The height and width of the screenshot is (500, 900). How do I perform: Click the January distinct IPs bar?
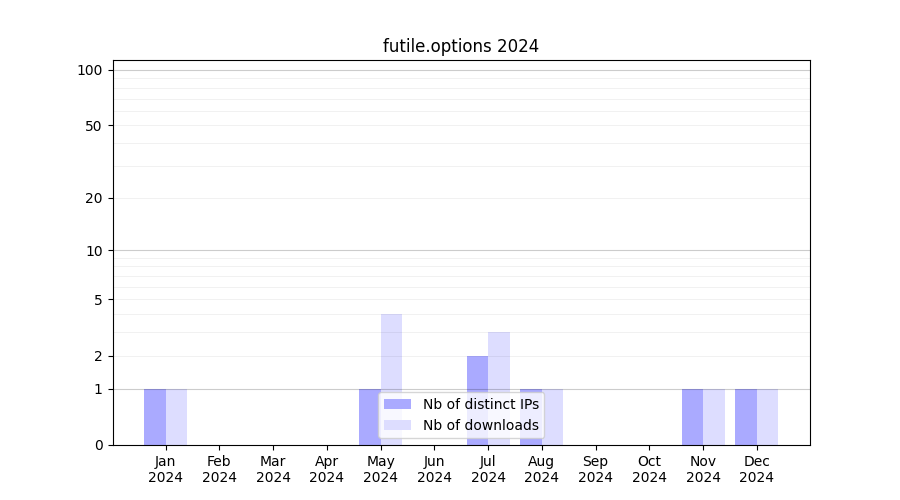pos(155,417)
